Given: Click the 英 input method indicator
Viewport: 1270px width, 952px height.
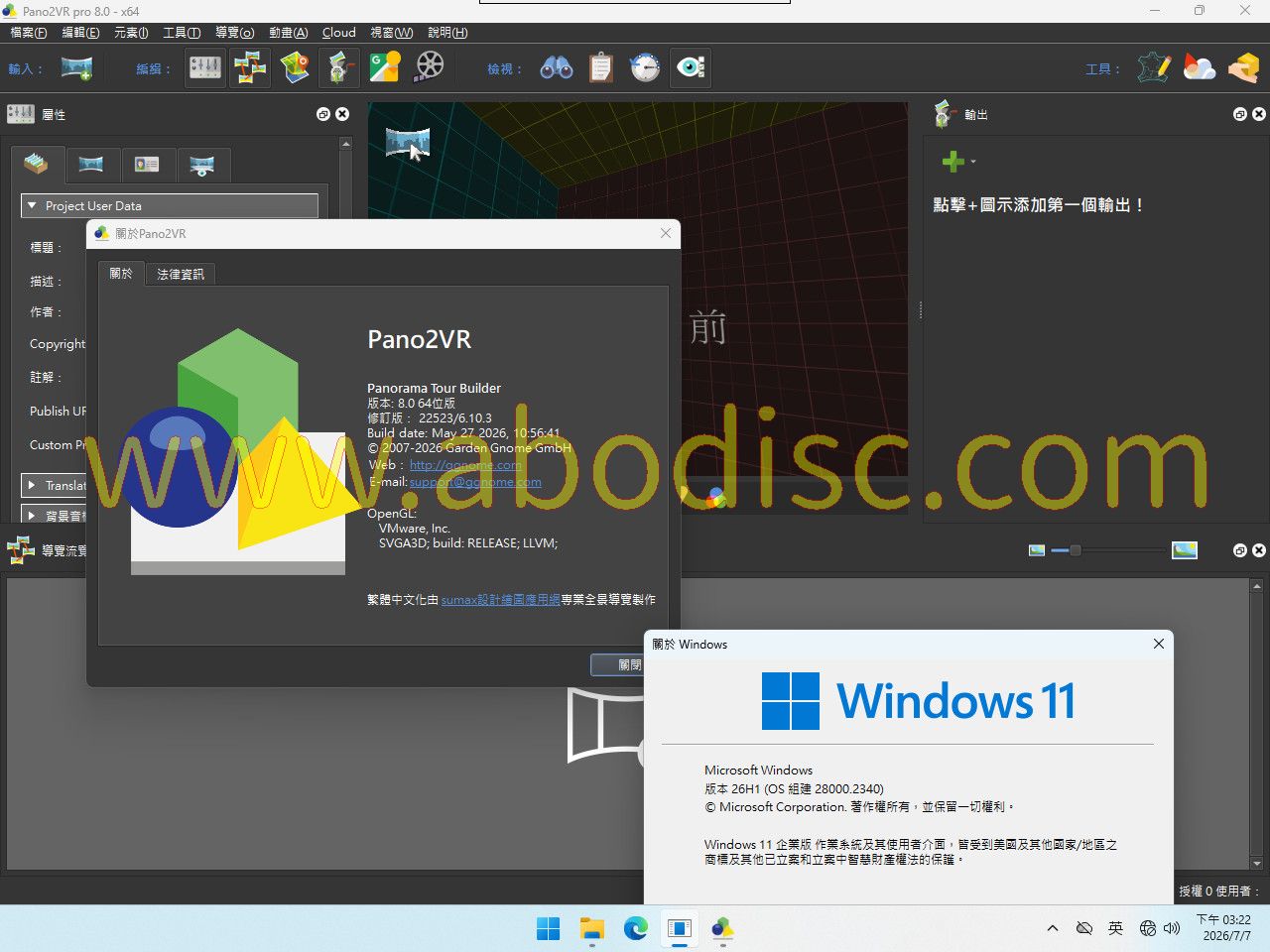Looking at the screenshot, I should click(x=1115, y=928).
